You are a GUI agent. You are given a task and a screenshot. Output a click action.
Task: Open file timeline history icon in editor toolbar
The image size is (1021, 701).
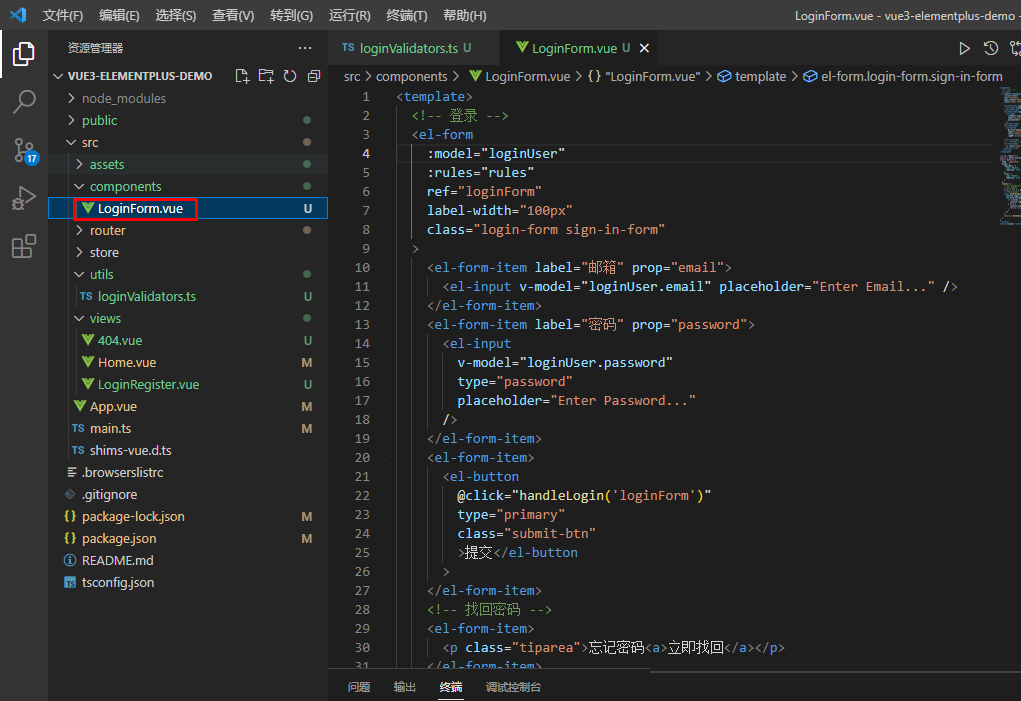(x=990, y=48)
